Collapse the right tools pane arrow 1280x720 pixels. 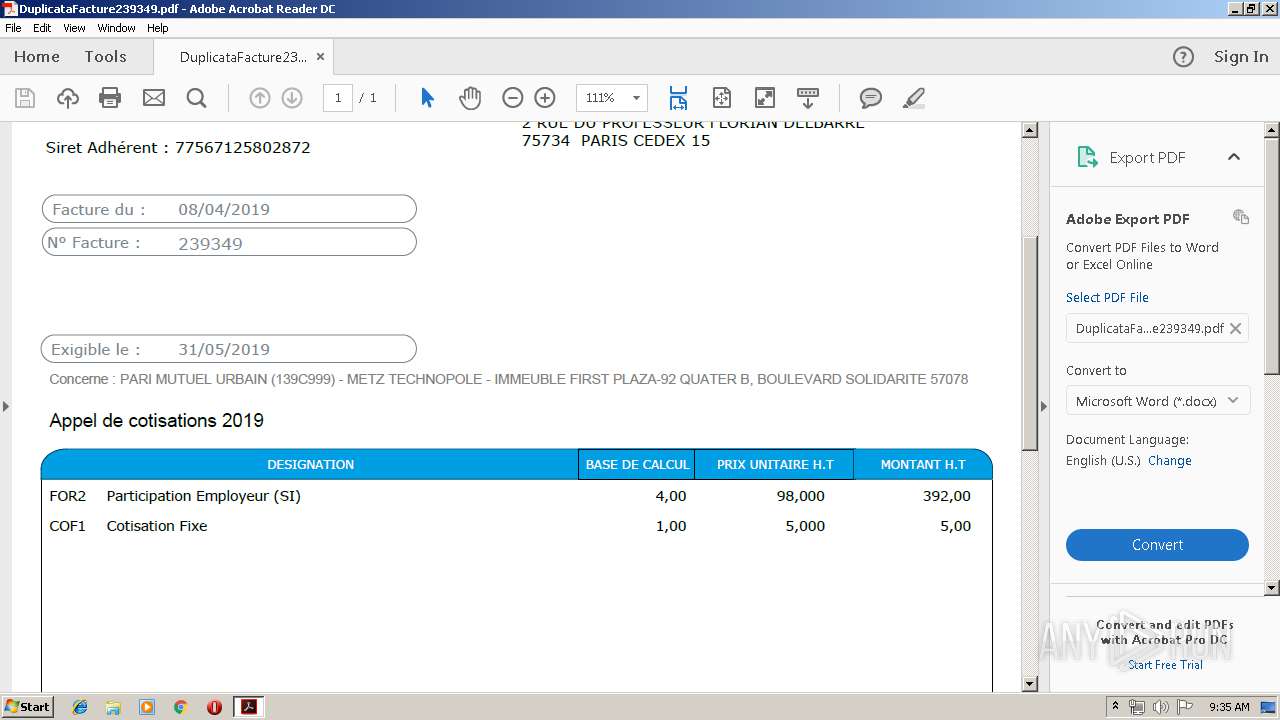point(1044,406)
